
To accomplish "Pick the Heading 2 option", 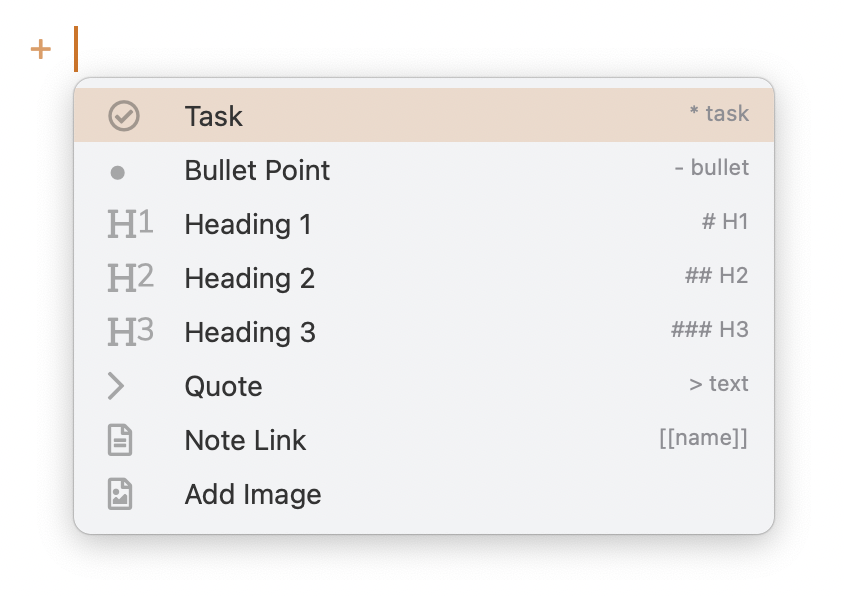I will coord(249,278).
